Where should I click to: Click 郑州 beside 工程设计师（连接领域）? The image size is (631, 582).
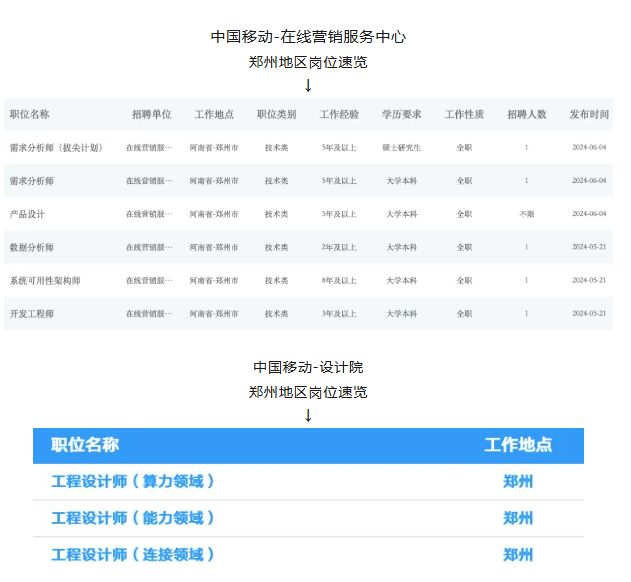click(518, 555)
